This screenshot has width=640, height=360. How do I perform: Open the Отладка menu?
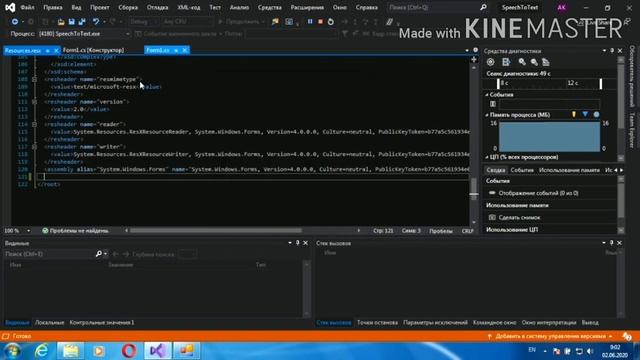point(158,7)
